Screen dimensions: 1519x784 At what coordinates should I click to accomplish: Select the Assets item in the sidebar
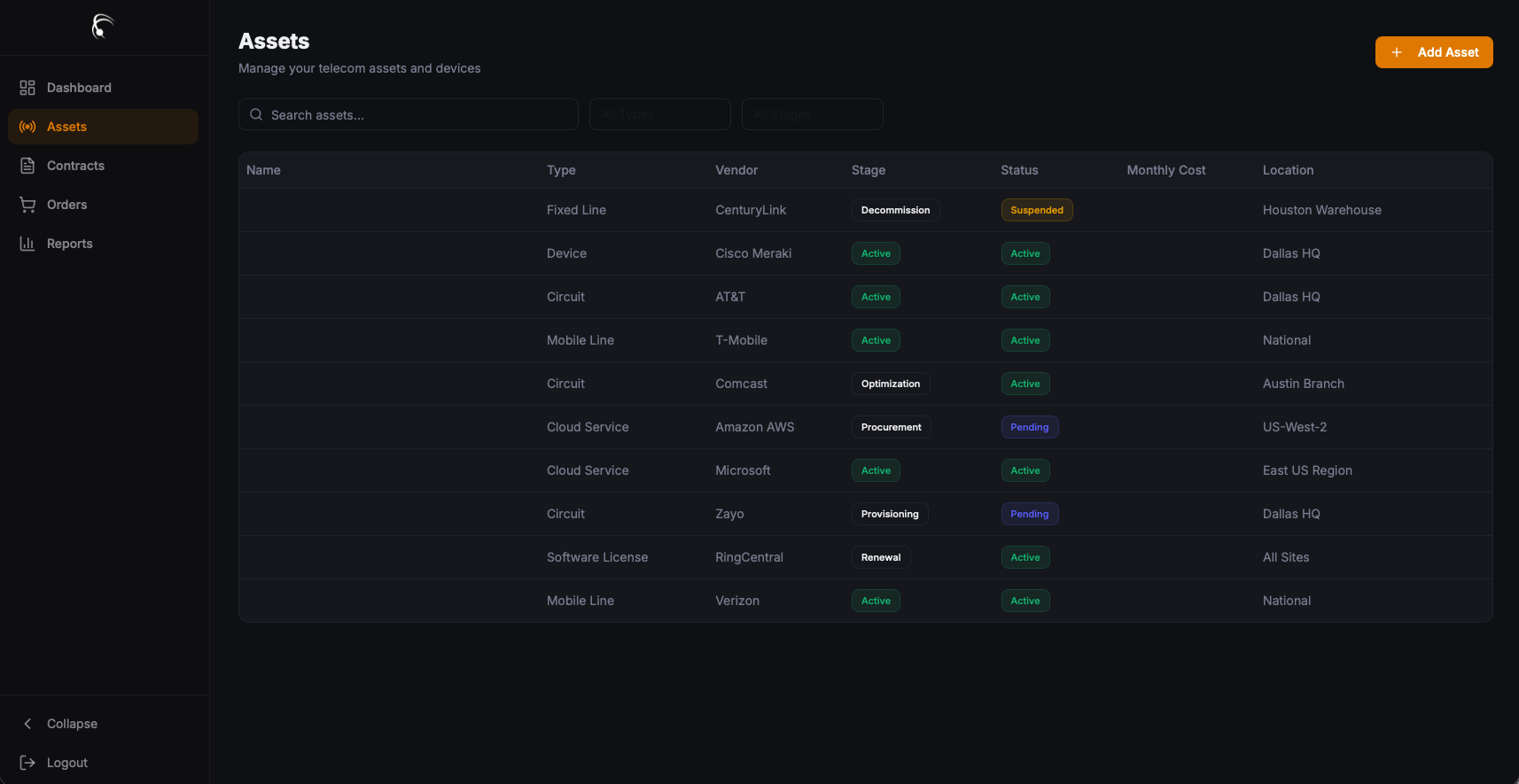103,127
